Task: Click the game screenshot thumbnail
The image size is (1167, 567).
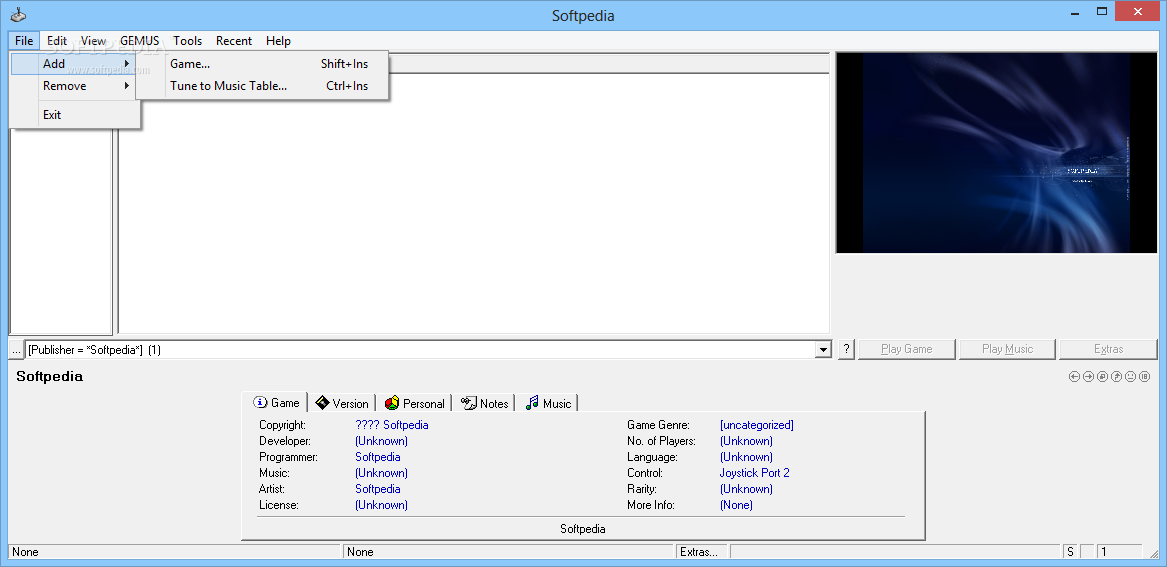Action: [997, 153]
